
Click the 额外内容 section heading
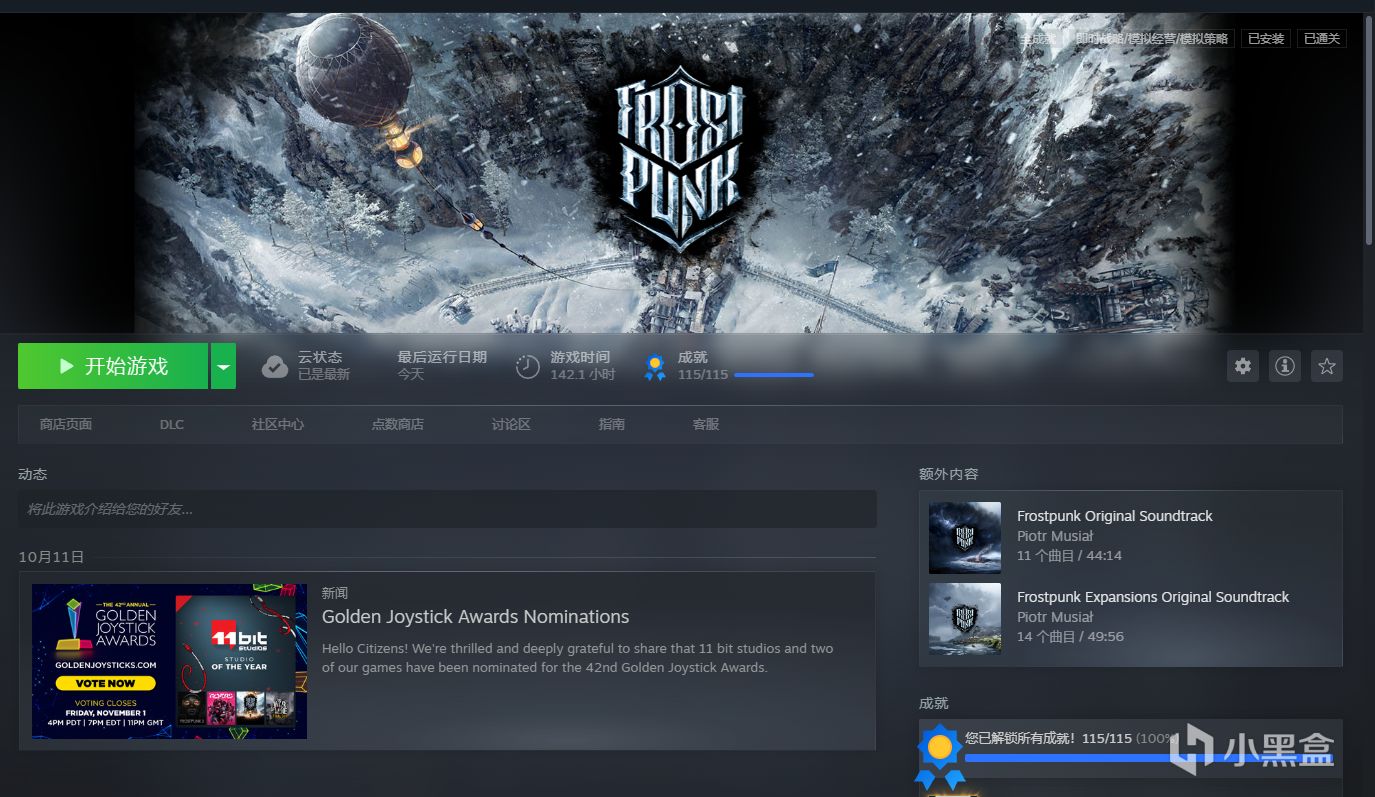point(948,474)
